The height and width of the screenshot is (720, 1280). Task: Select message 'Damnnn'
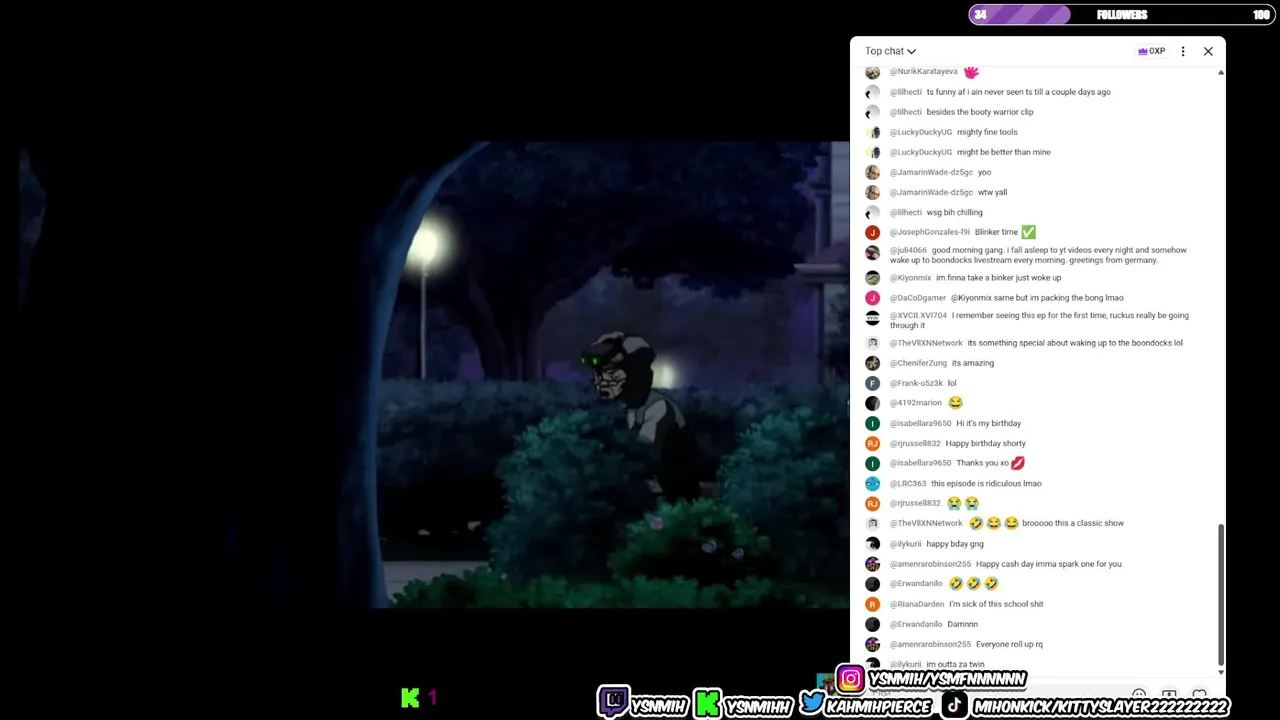point(963,624)
